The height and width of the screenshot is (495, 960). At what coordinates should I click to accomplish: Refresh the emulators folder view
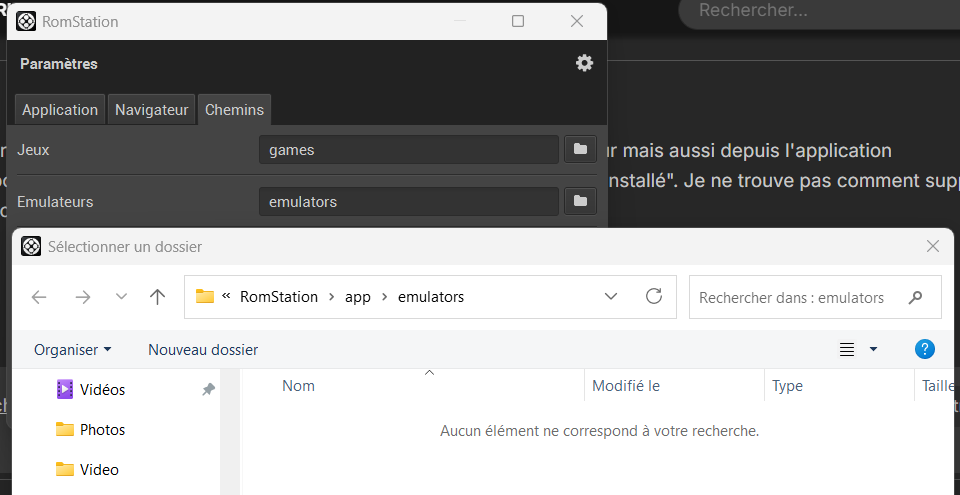coord(654,297)
